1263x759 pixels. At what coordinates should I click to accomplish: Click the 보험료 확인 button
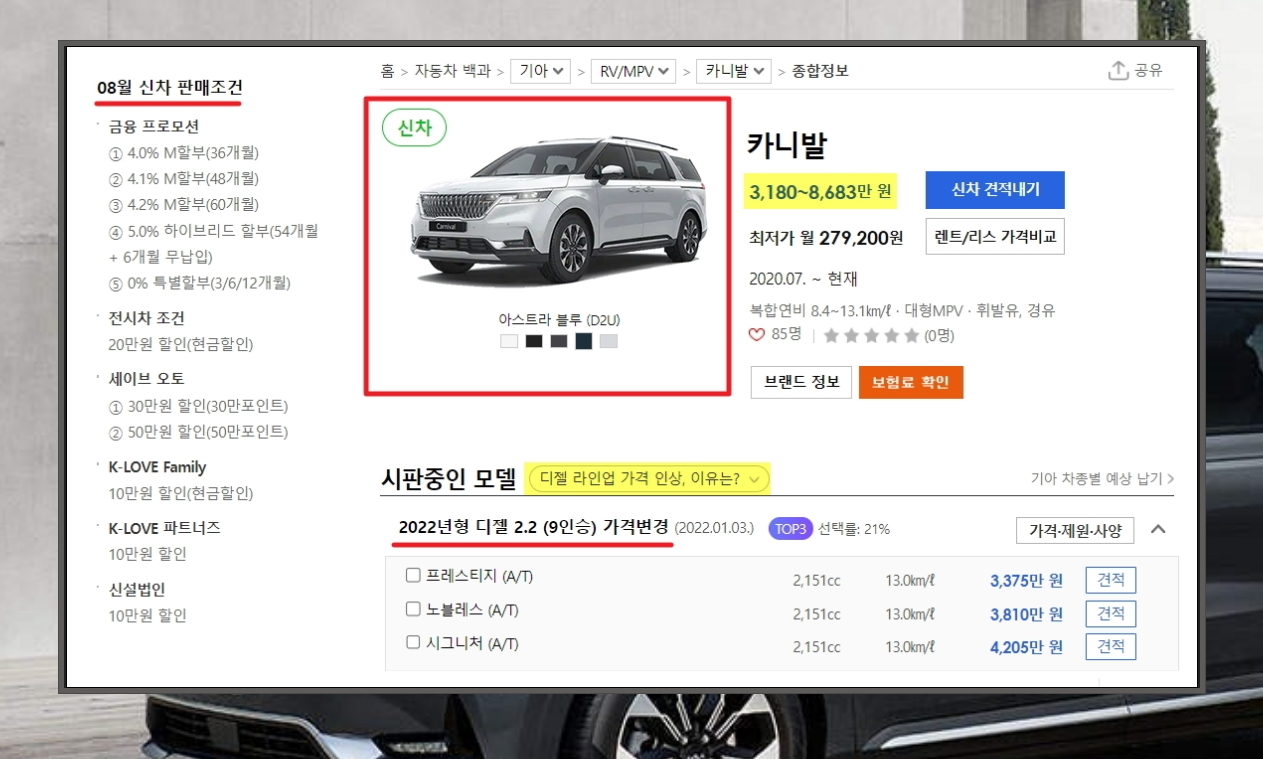[x=910, y=382]
